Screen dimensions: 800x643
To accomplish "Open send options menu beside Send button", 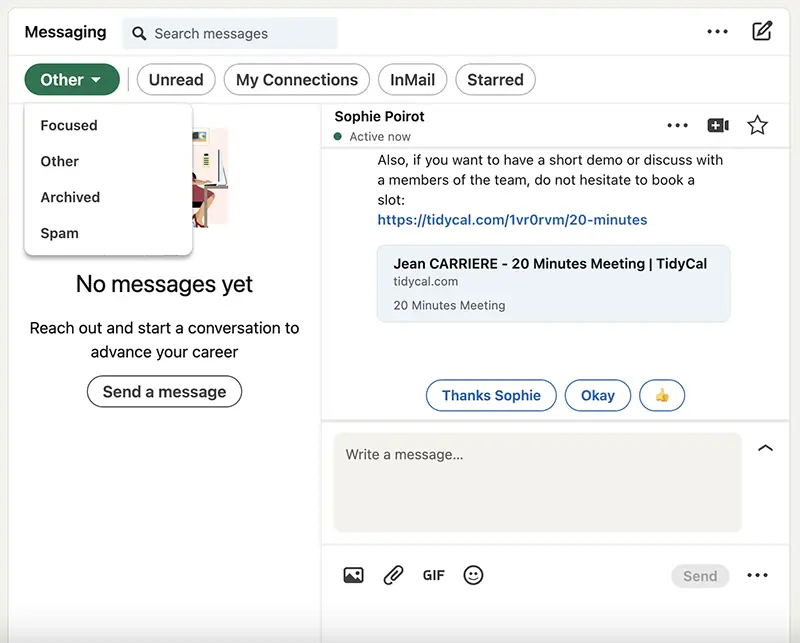I will coord(757,575).
